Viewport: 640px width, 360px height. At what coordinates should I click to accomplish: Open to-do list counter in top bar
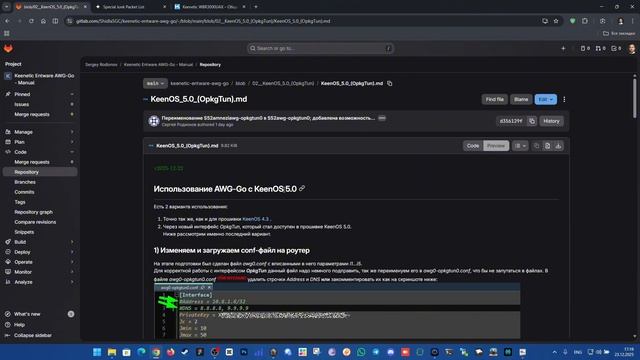(616, 49)
